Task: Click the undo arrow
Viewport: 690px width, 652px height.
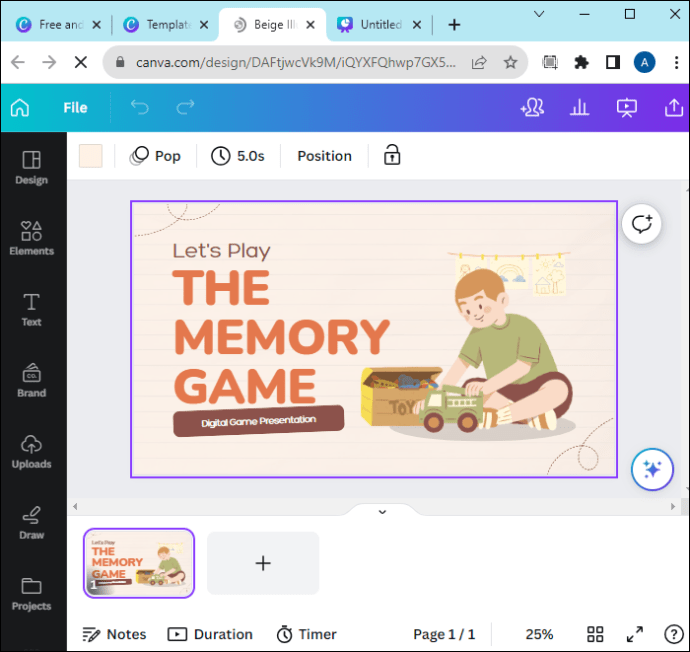Action: [x=140, y=107]
